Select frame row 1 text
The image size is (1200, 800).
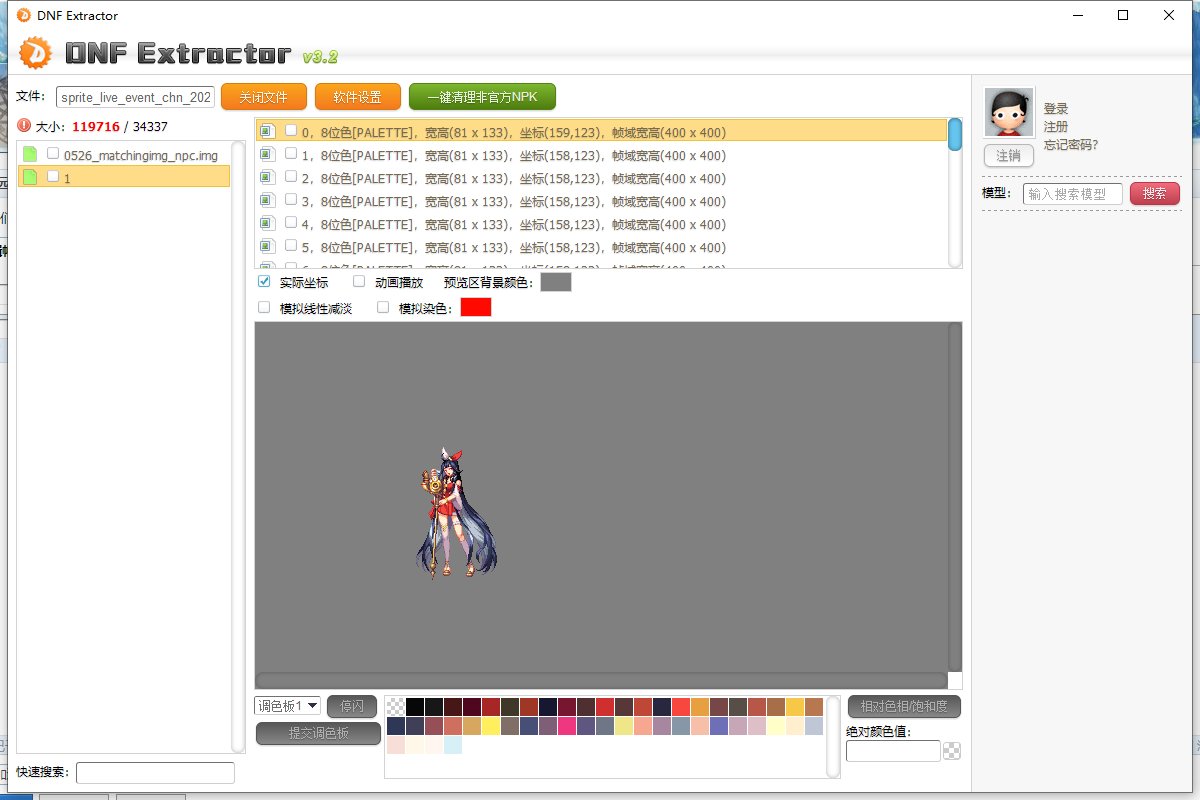pos(514,155)
